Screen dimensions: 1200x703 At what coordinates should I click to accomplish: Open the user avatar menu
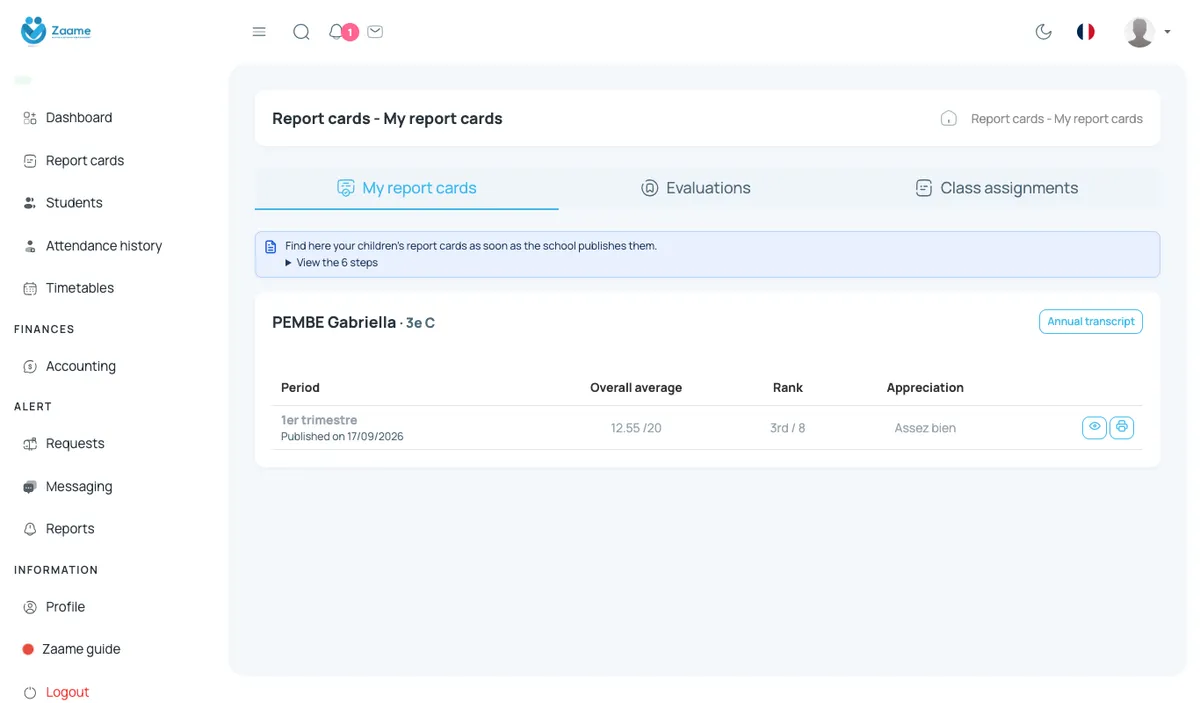[1147, 32]
